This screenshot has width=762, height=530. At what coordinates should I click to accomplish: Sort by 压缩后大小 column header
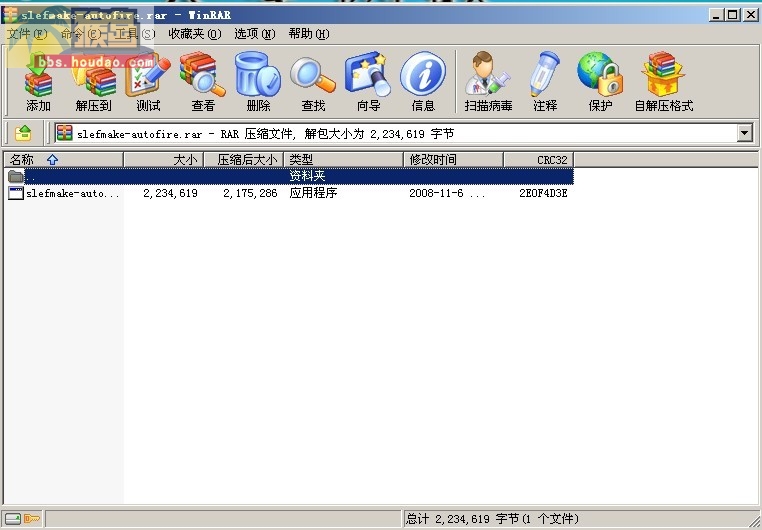coord(243,159)
